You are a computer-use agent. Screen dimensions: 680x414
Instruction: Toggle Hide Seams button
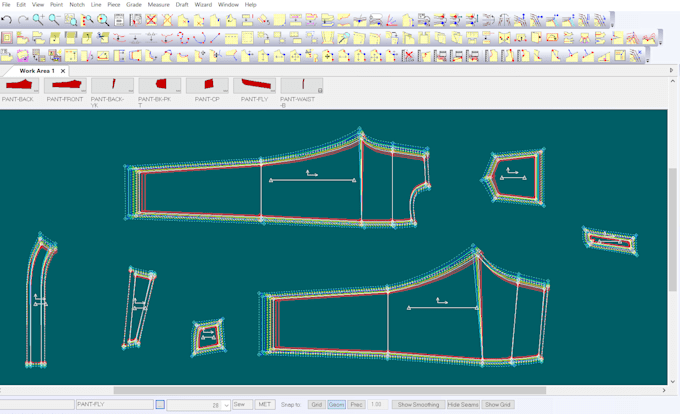tap(463, 404)
